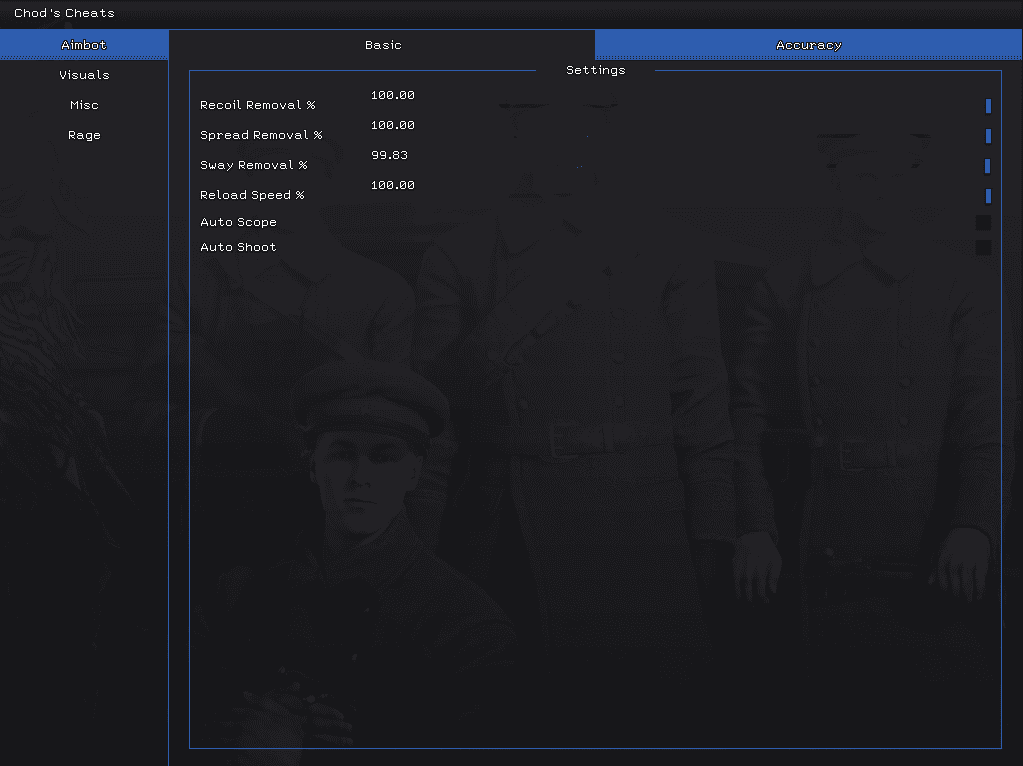Viewport: 1023px width, 766px height.
Task: Click the Spread Removal 100.00 value
Action: (x=393, y=125)
